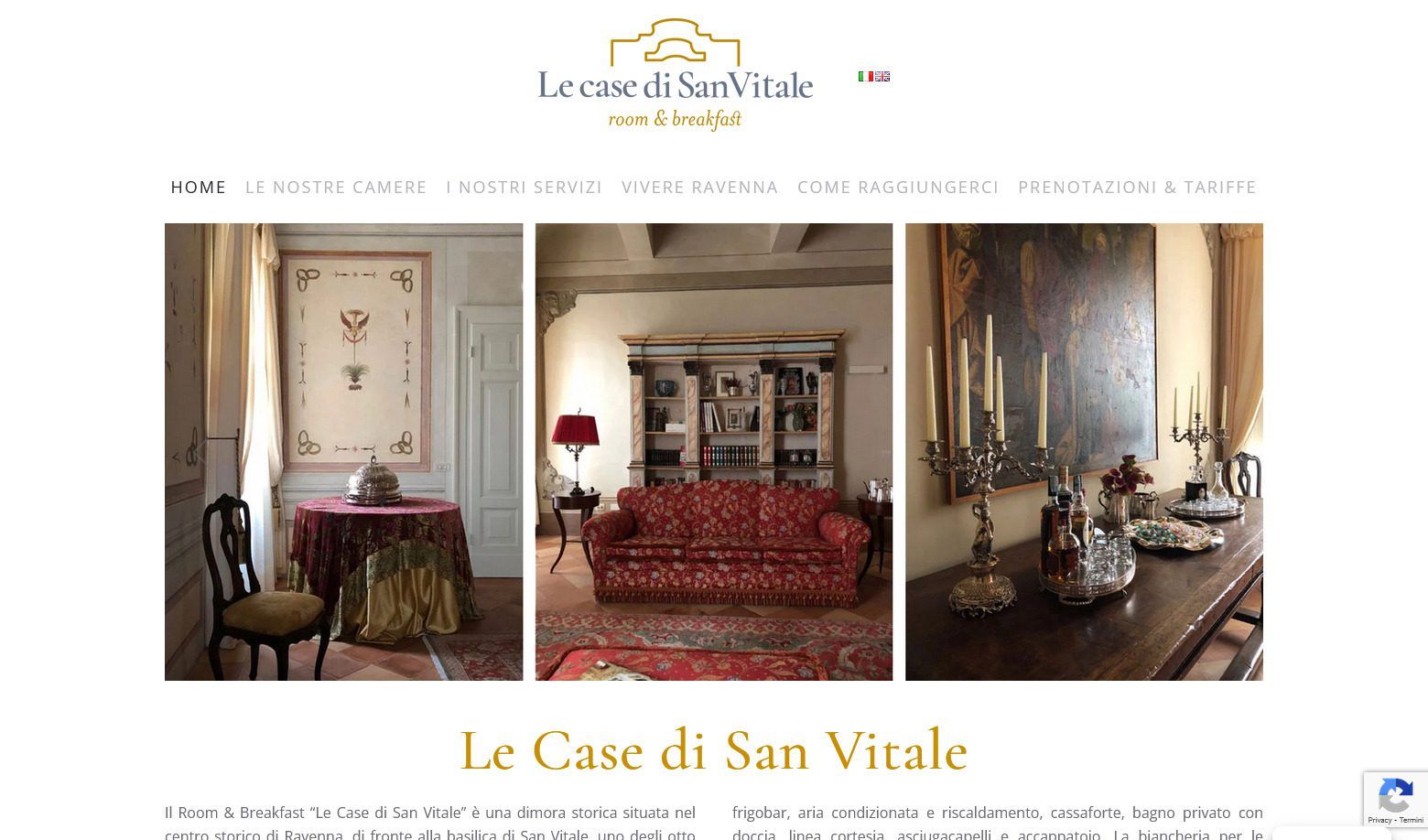Open the Privacy link in reCAPTCHA badge
The height and width of the screenshot is (840, 1428).
[x=1379, y=820]
